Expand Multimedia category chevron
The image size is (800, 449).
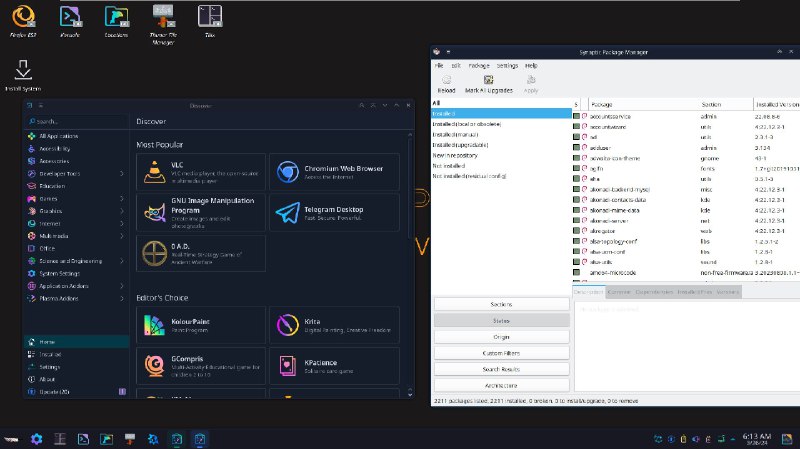(x=121, y=236)
